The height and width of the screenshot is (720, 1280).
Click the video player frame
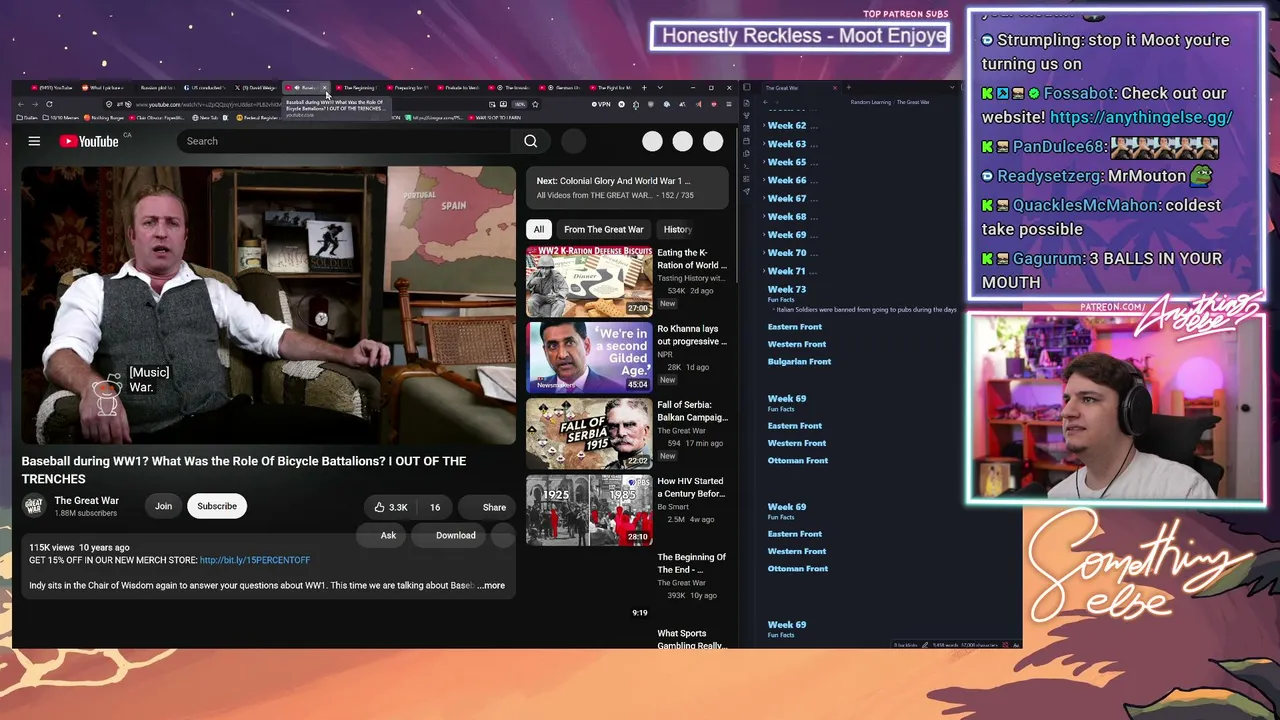(269, 306)
